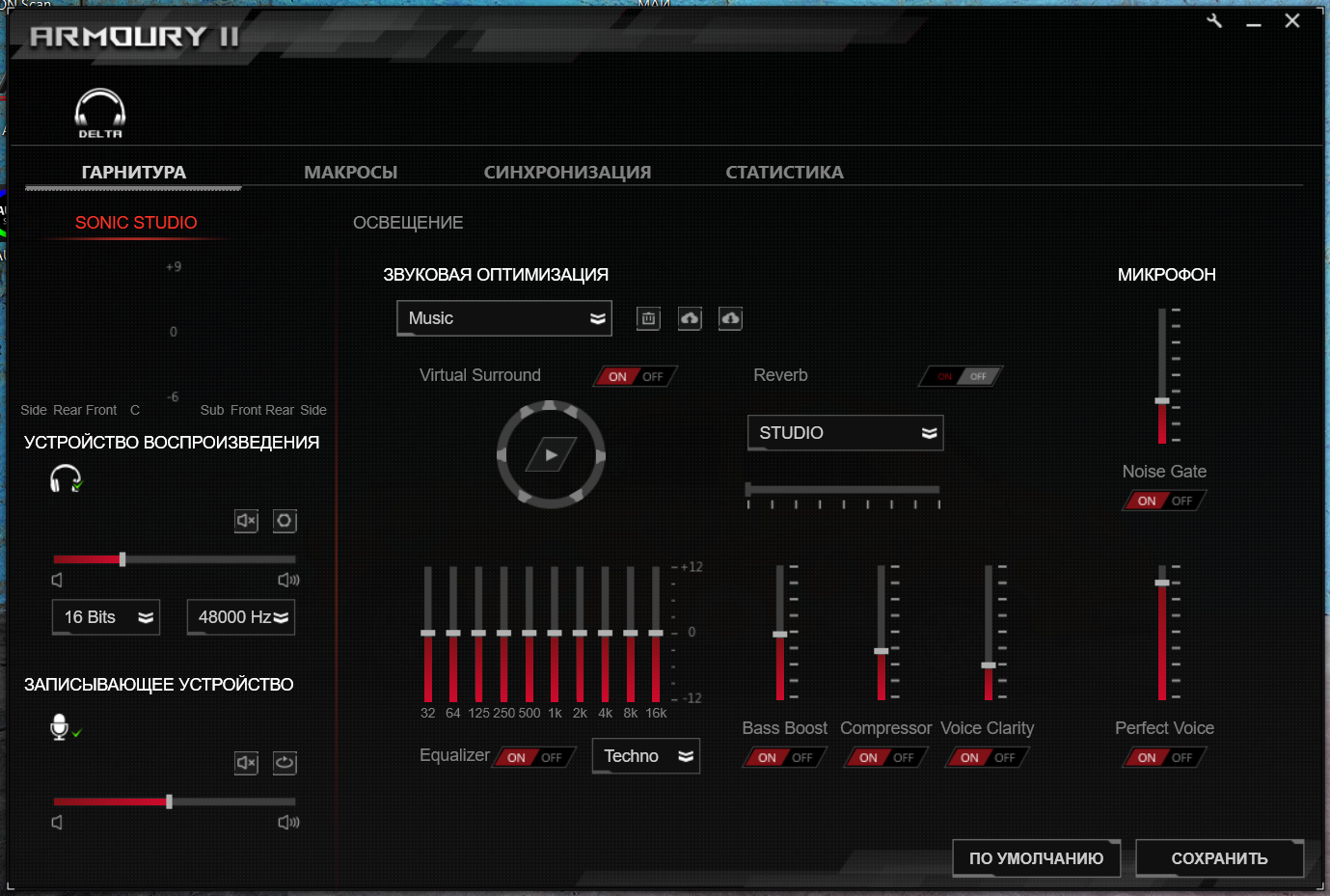Screen dimensions: 1330x896
Task: Open the Techno equalizer preset dropdown
Action: 646,756
